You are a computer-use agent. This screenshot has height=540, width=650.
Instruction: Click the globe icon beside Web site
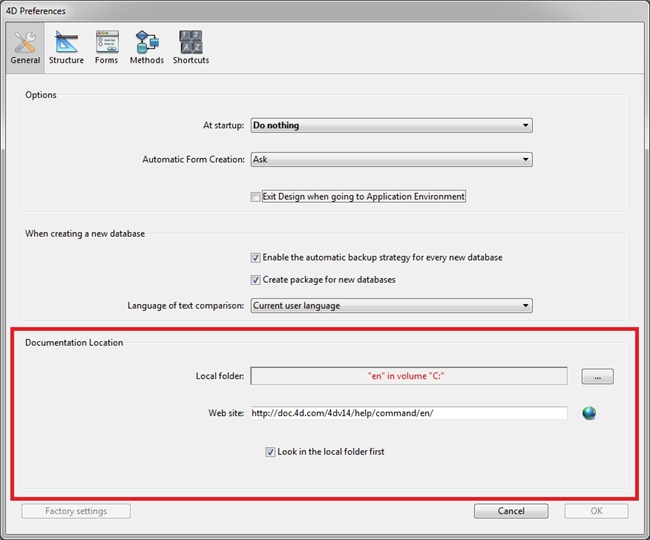[589, 413]
